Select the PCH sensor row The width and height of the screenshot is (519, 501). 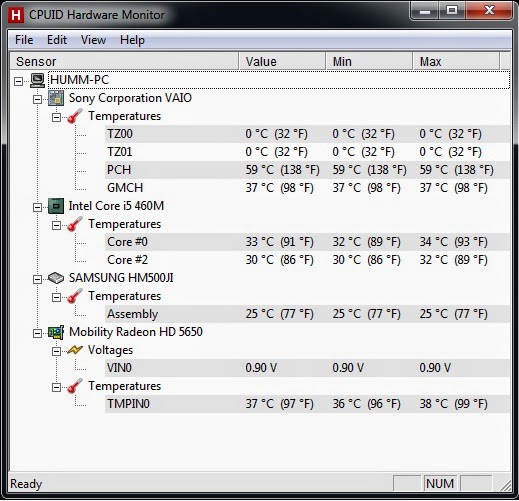307,170
